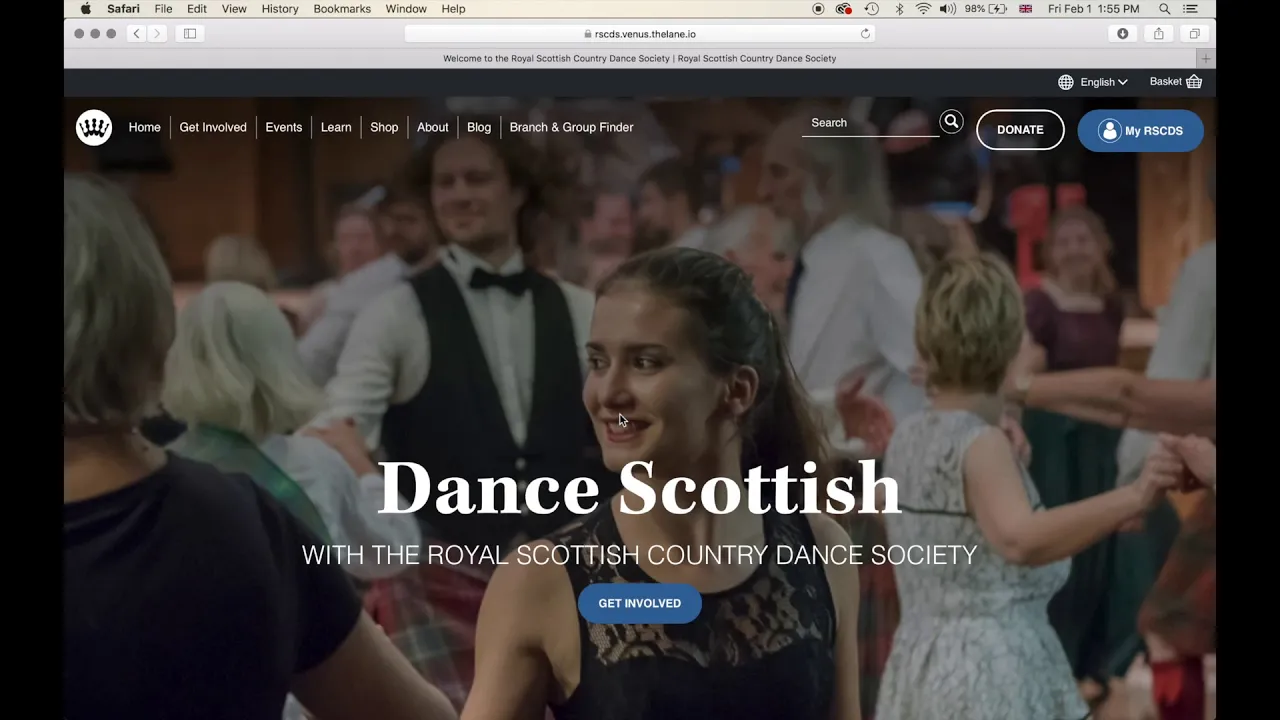The image size is (1280, 720).
Task: Click the DONATE button
Action: 1020,130
